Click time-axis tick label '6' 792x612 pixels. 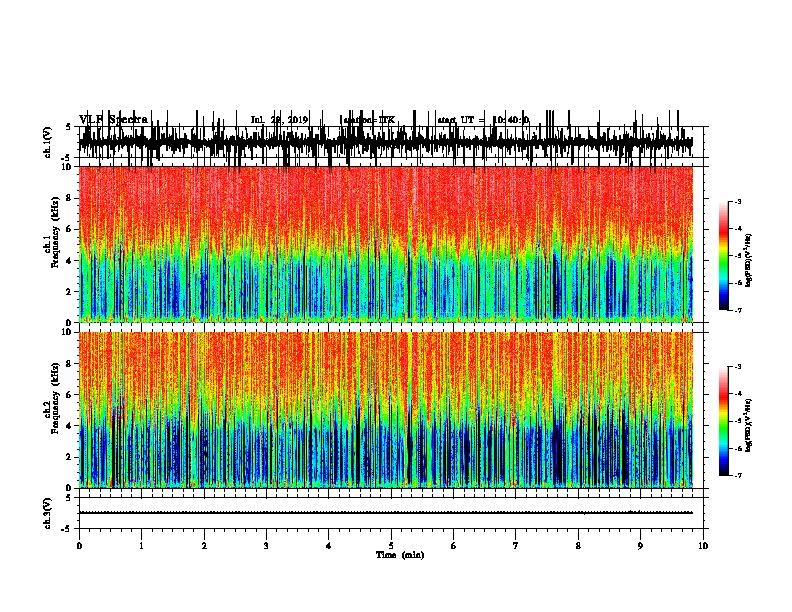point(454,546)
